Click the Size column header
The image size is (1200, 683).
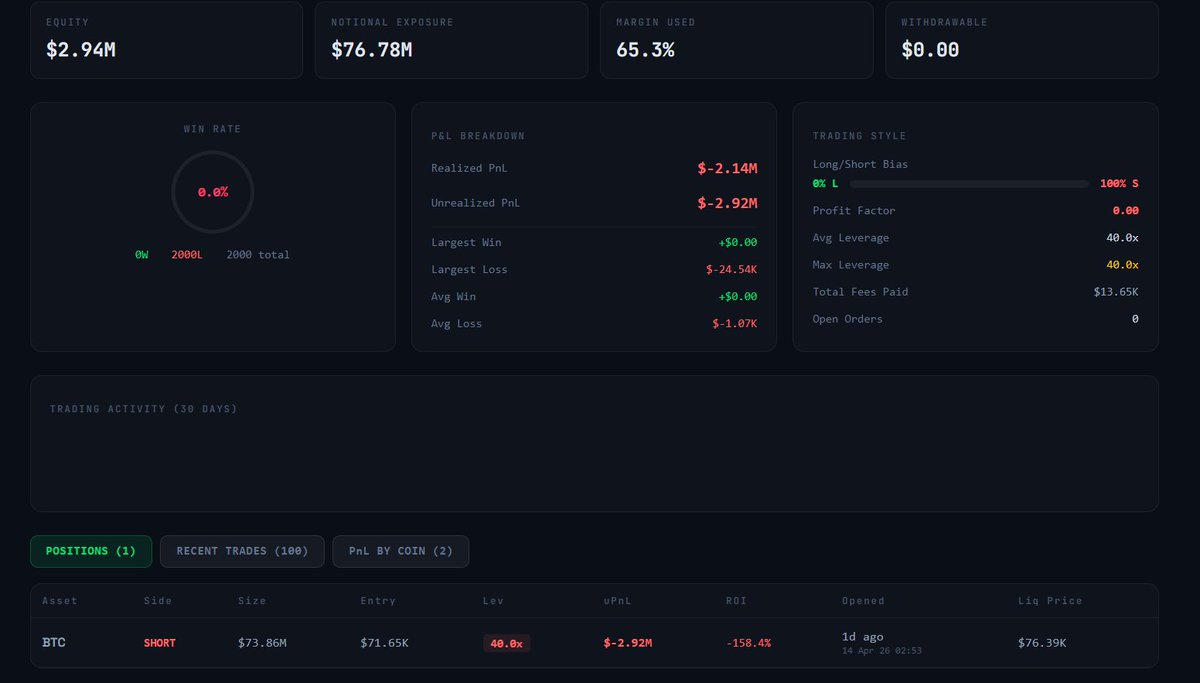(x=252, y=601)
